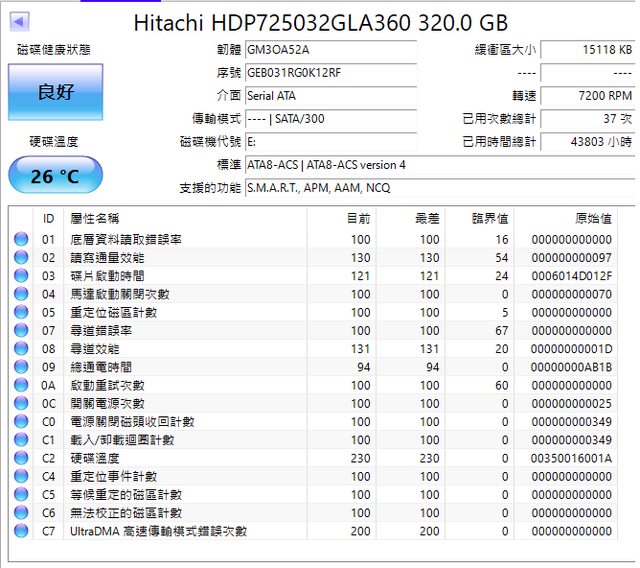
Task: Click the 轉速 field showing 7200 RPM
Action: 587,96
